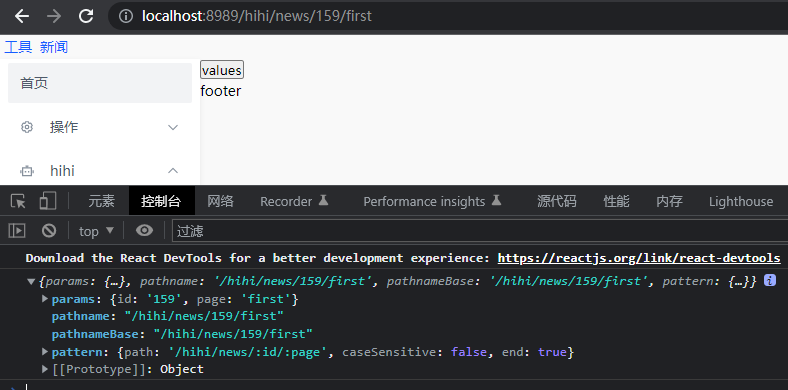Open the 工具 link
788x390 pixels.
click(18, 47)
